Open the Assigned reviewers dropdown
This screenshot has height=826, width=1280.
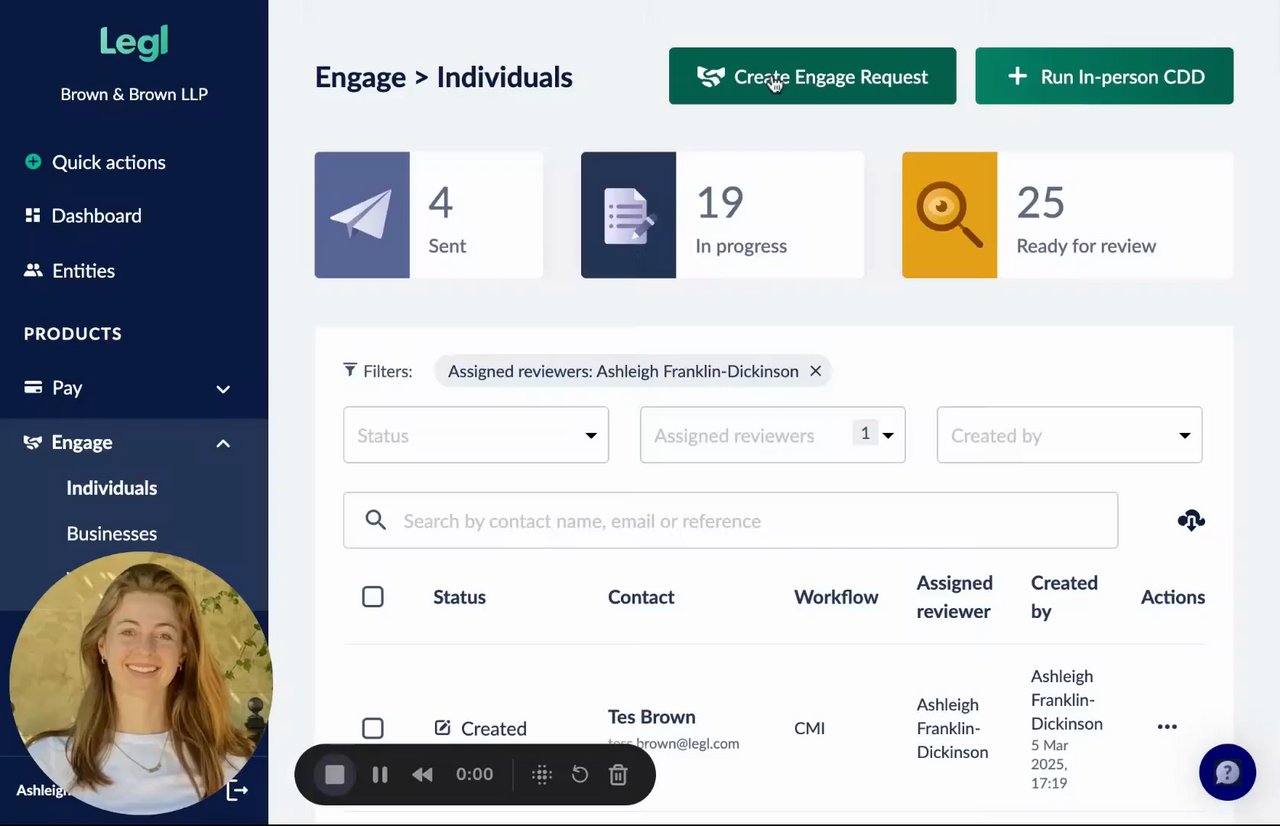[773, 435]
